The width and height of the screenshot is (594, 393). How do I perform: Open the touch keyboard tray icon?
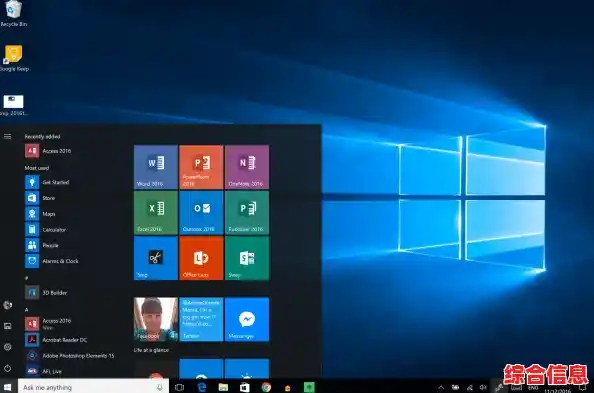tap(516, 388)
